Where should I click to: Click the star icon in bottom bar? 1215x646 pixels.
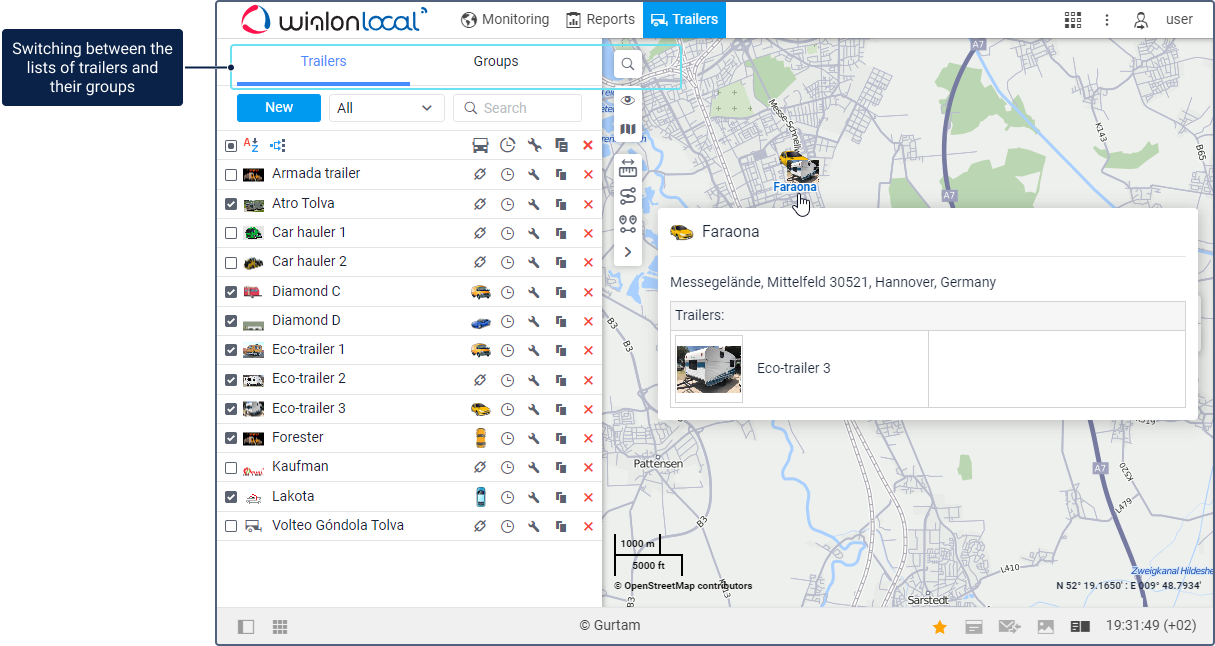(939, 627)
